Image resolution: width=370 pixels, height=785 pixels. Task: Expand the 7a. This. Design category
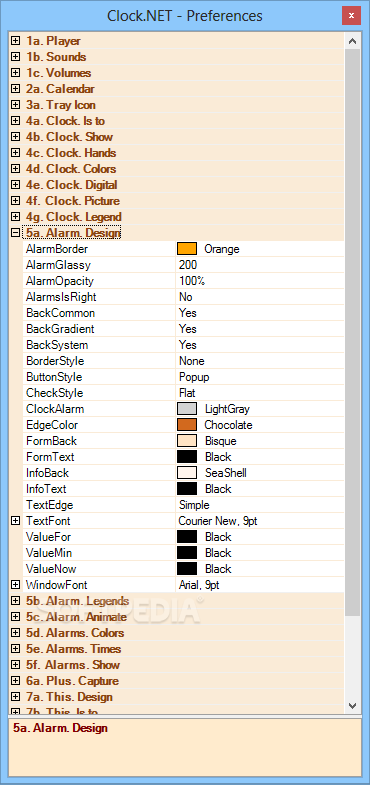[x=16, y=697]
